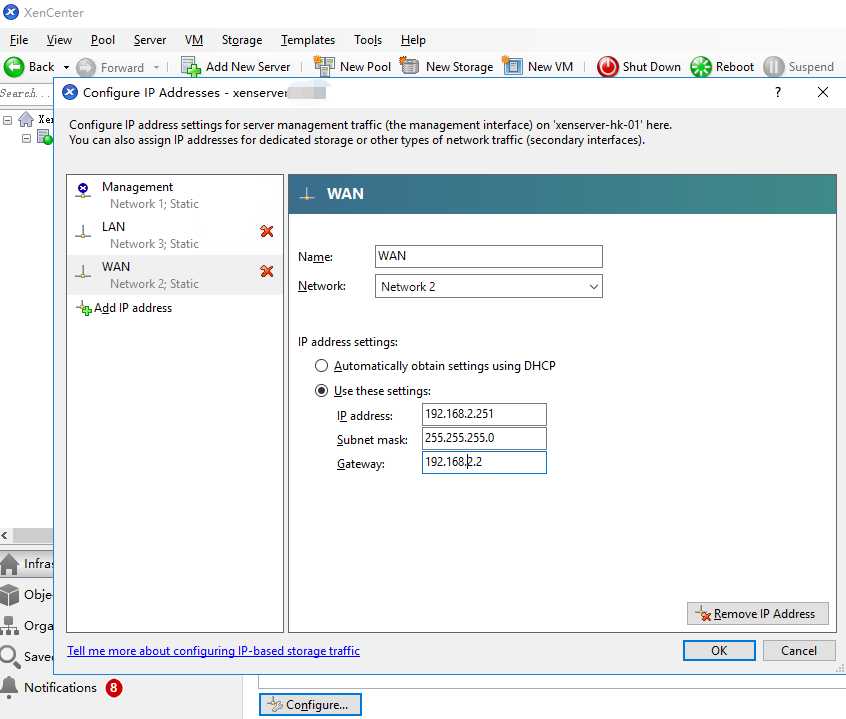Collapse the server node in tree
This screenshot has height=719, width=846.
(x=26, y=138)
